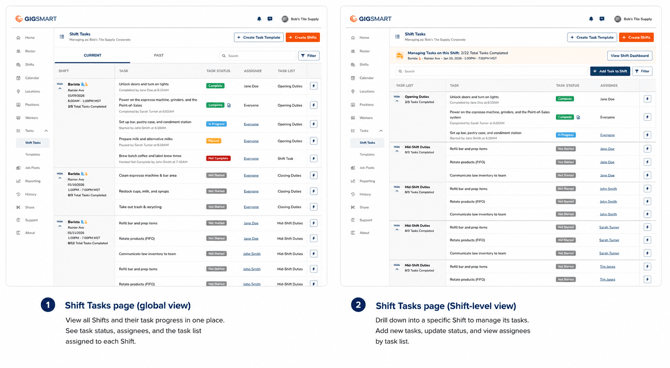Screen dimensions: 670x368
Task: Click the notification bell in the shift-level view
Action: 591,19
